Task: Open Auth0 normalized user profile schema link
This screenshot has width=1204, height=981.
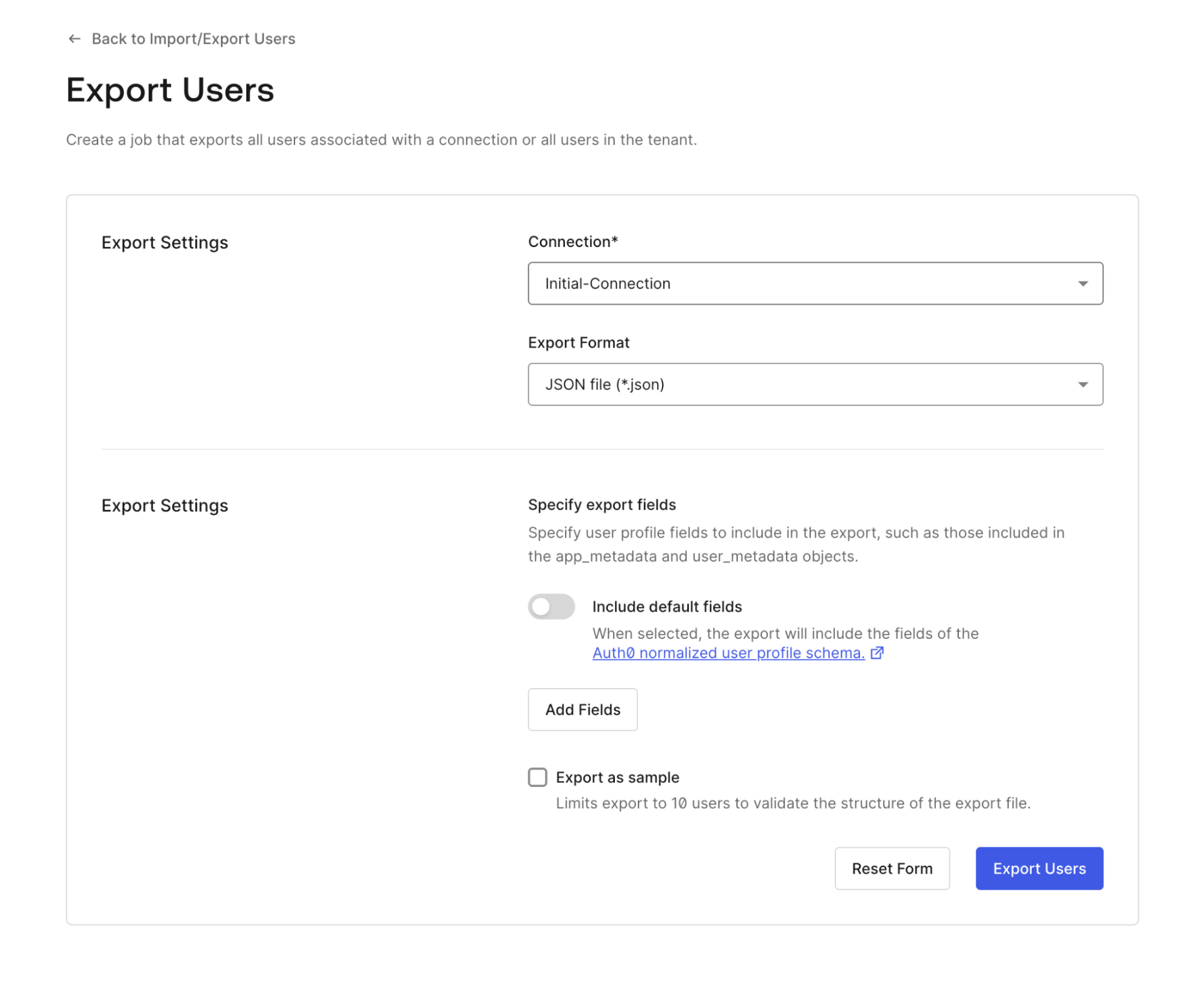Action: click(x=728, y=653)
